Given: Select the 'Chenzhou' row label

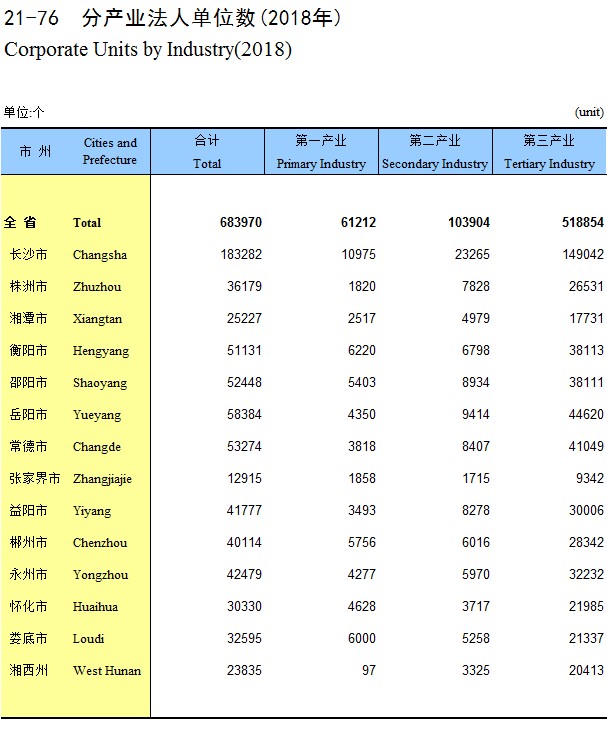Looking at the screenshot, I should pyautogui.click(x=100, y=543).
